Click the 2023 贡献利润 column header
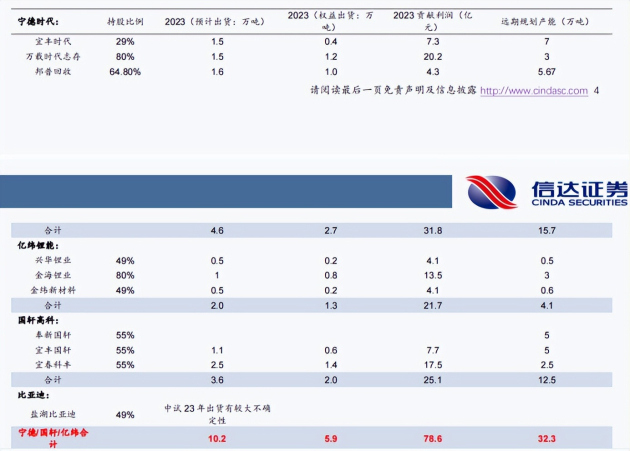This screenshot has width=630, height=451. [x=432, y=21]
